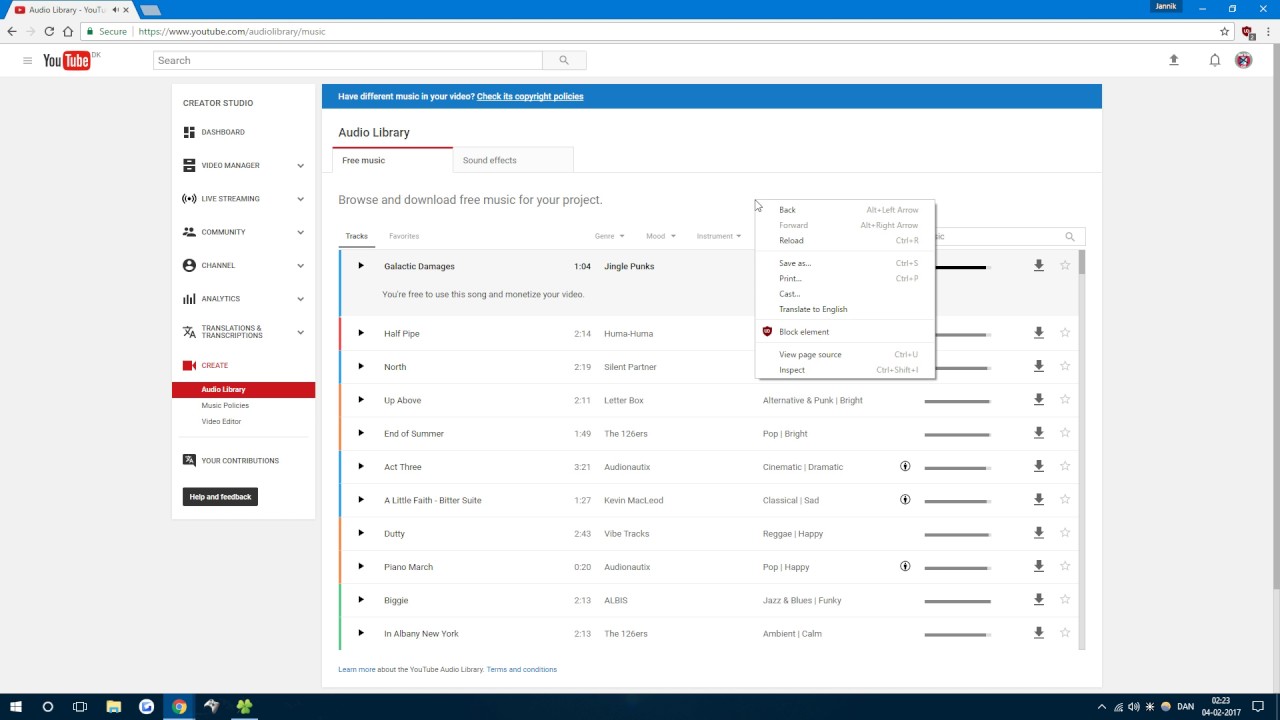Expand the Community section

[x=300, y=232]
